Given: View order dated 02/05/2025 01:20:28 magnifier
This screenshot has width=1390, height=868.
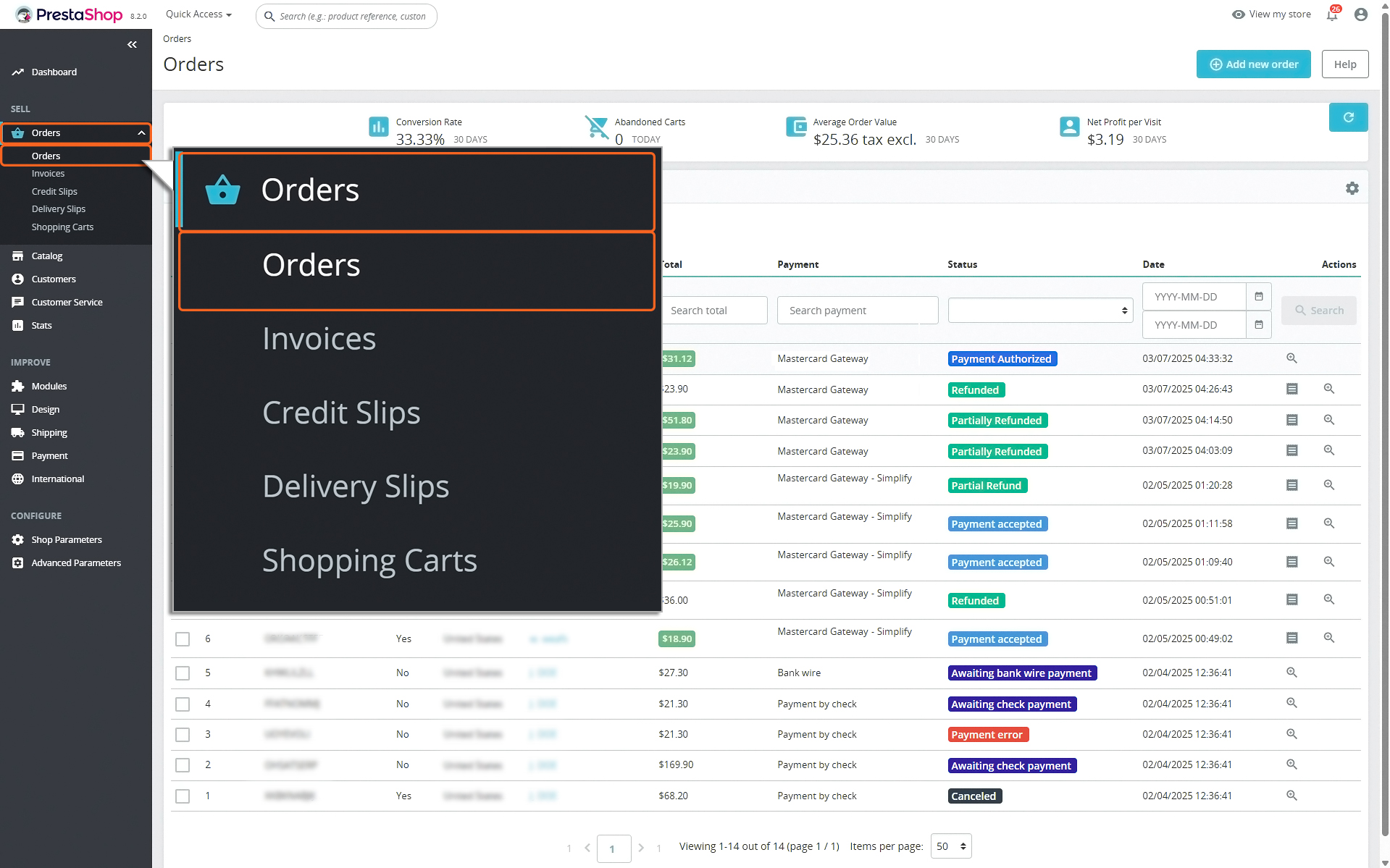Looking at the screenshot, I should [1328, 485].
